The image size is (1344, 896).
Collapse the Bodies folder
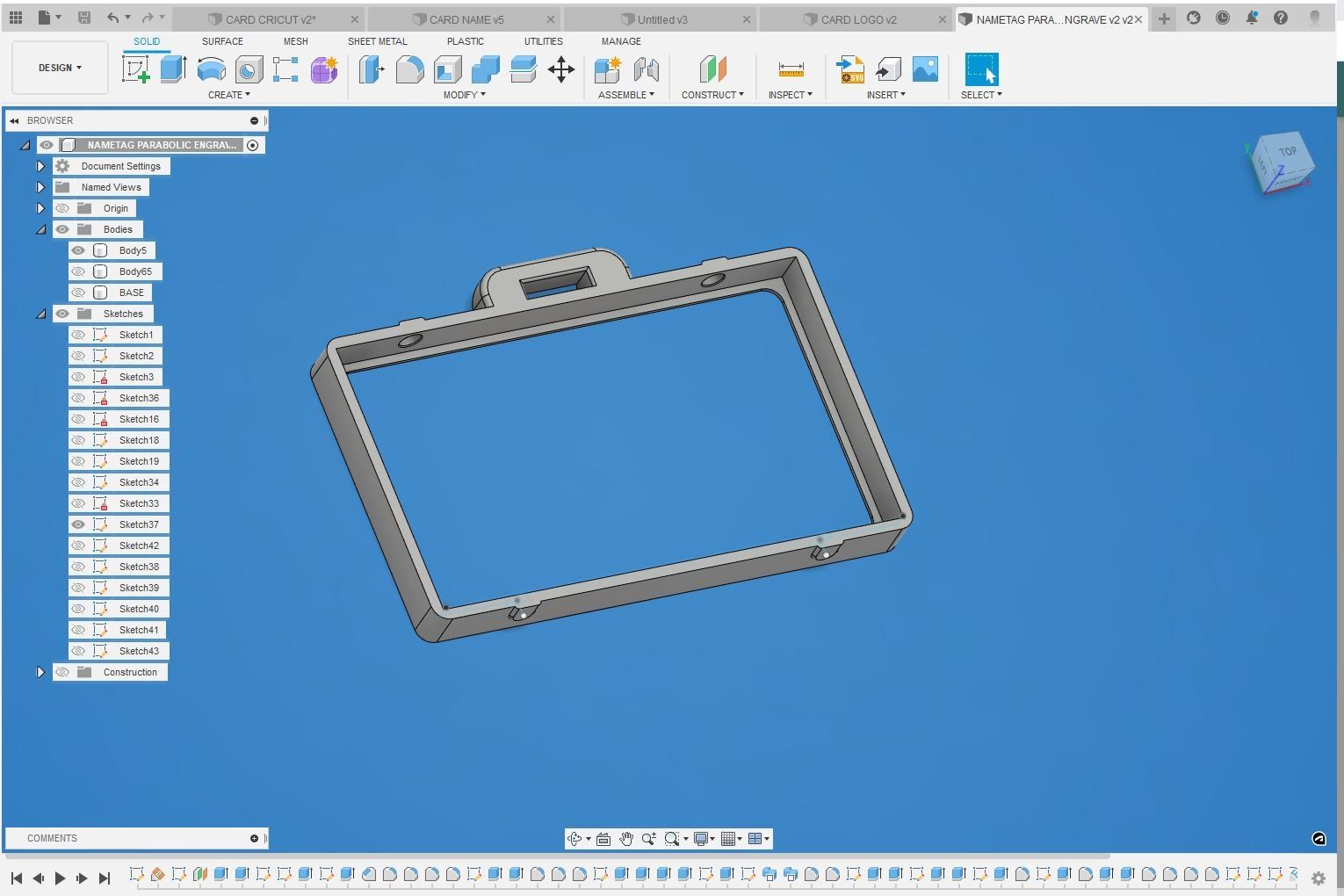click(40, 229)
